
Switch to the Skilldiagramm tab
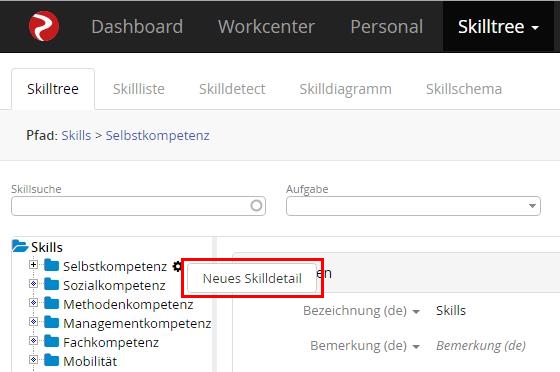[345, 89]
